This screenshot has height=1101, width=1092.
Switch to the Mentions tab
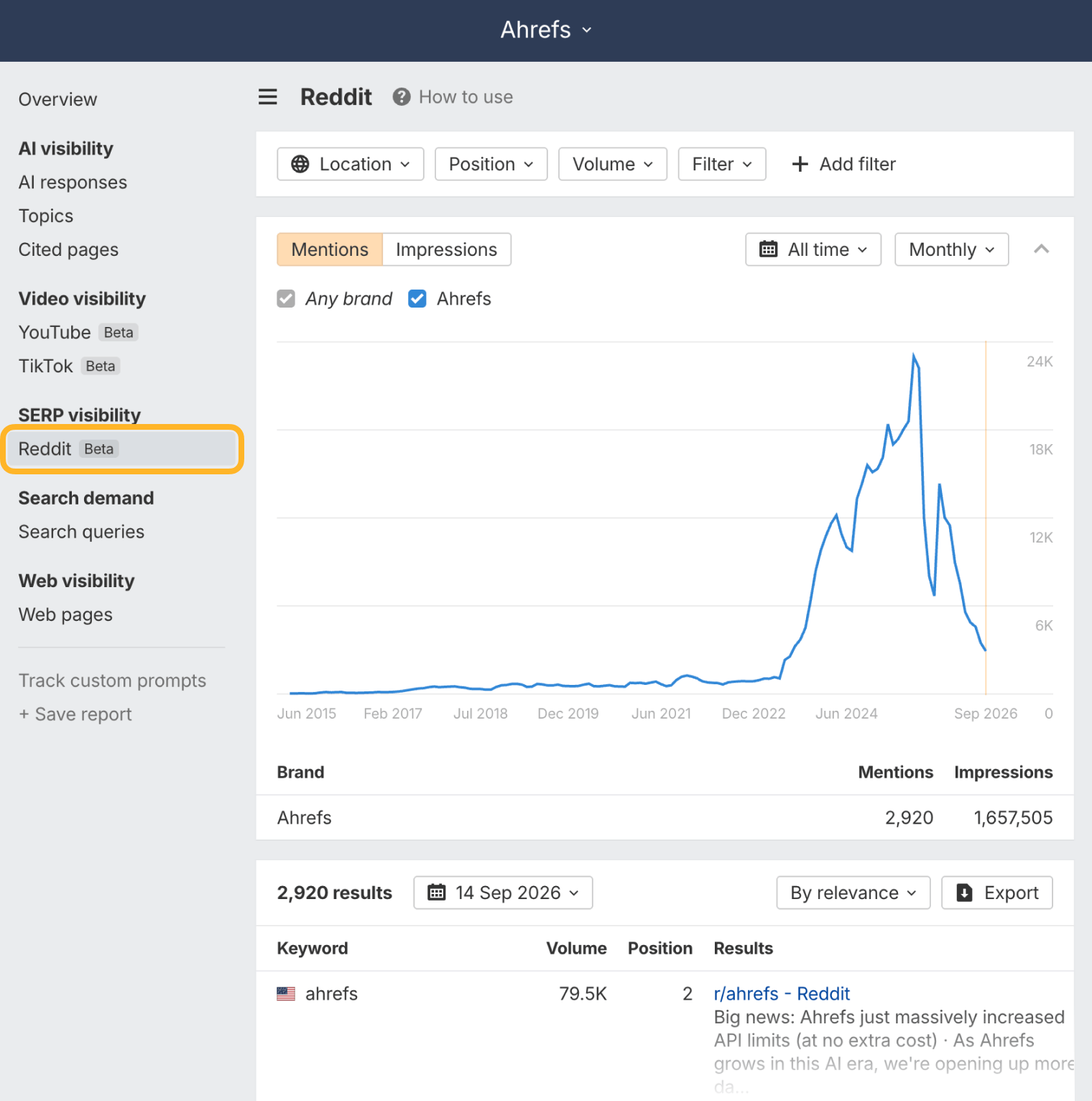(330, 249)
